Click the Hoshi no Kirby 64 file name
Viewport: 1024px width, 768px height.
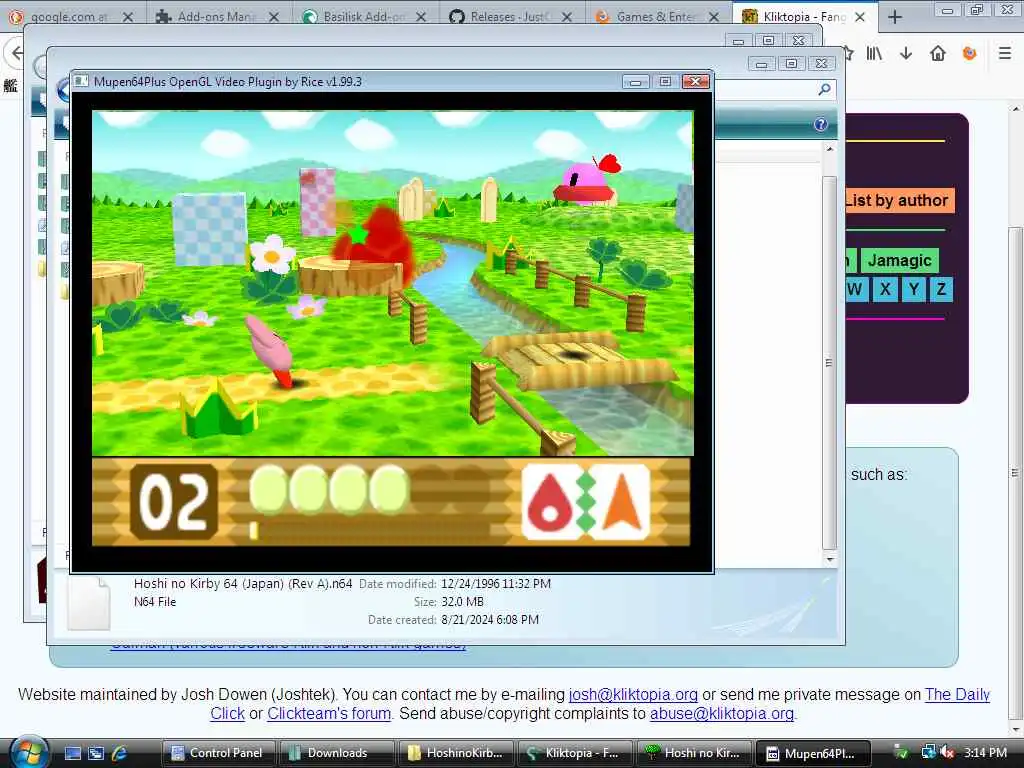pos(243,584)
